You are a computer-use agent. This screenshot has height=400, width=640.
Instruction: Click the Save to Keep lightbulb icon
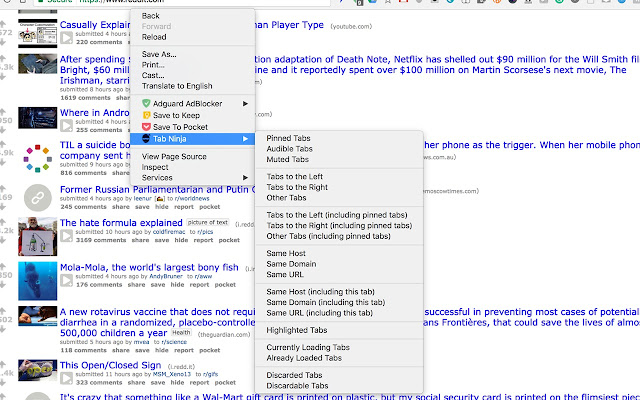pyautogui.click(x=146, y=116)
